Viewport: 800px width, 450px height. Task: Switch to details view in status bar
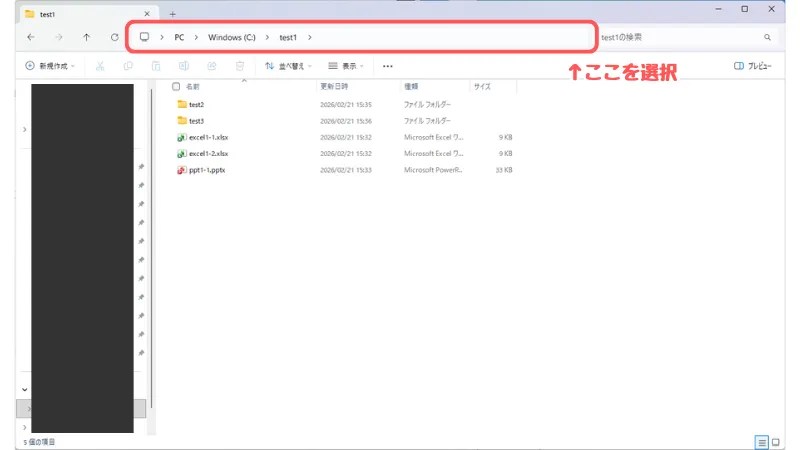(762, 442)
